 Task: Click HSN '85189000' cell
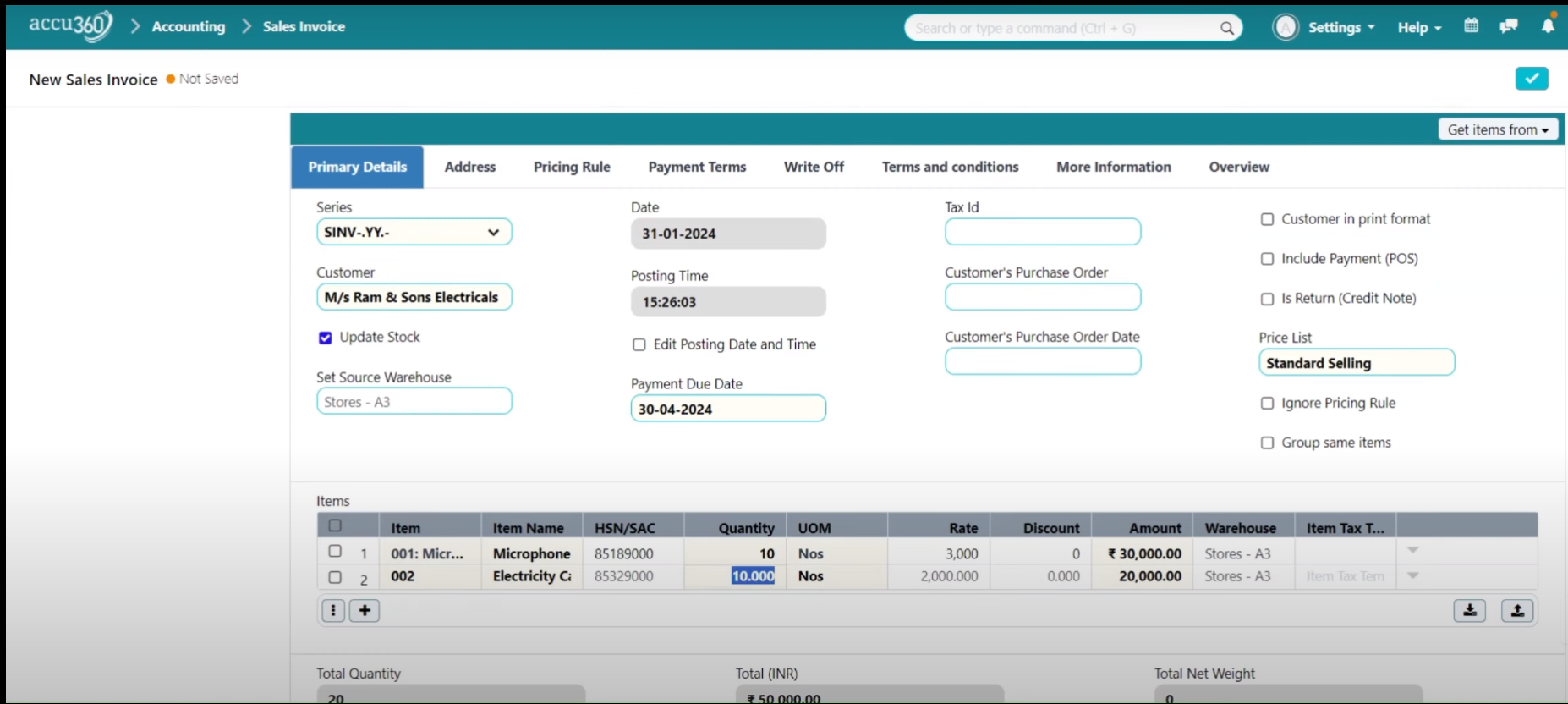[633, 553]
